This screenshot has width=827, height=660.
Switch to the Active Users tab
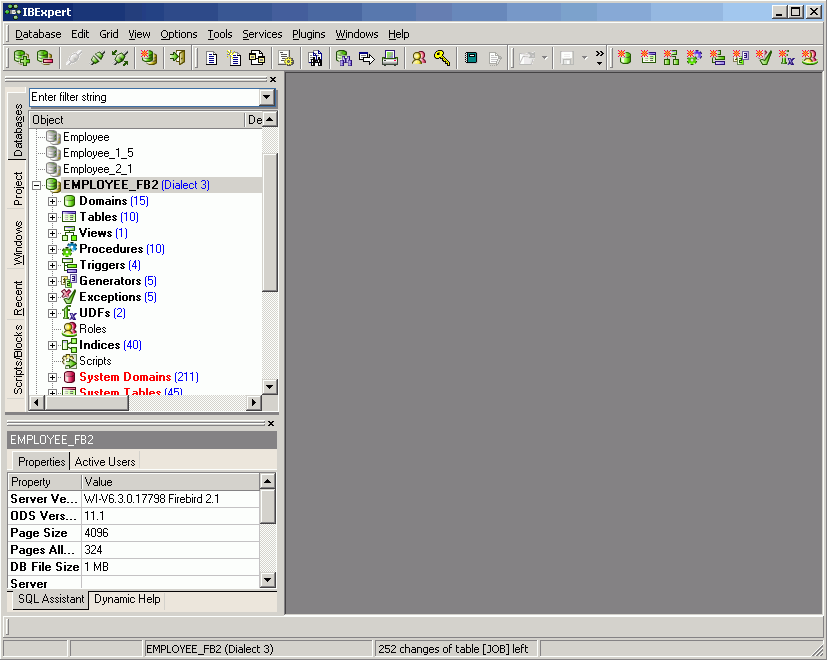pos(105,462)
